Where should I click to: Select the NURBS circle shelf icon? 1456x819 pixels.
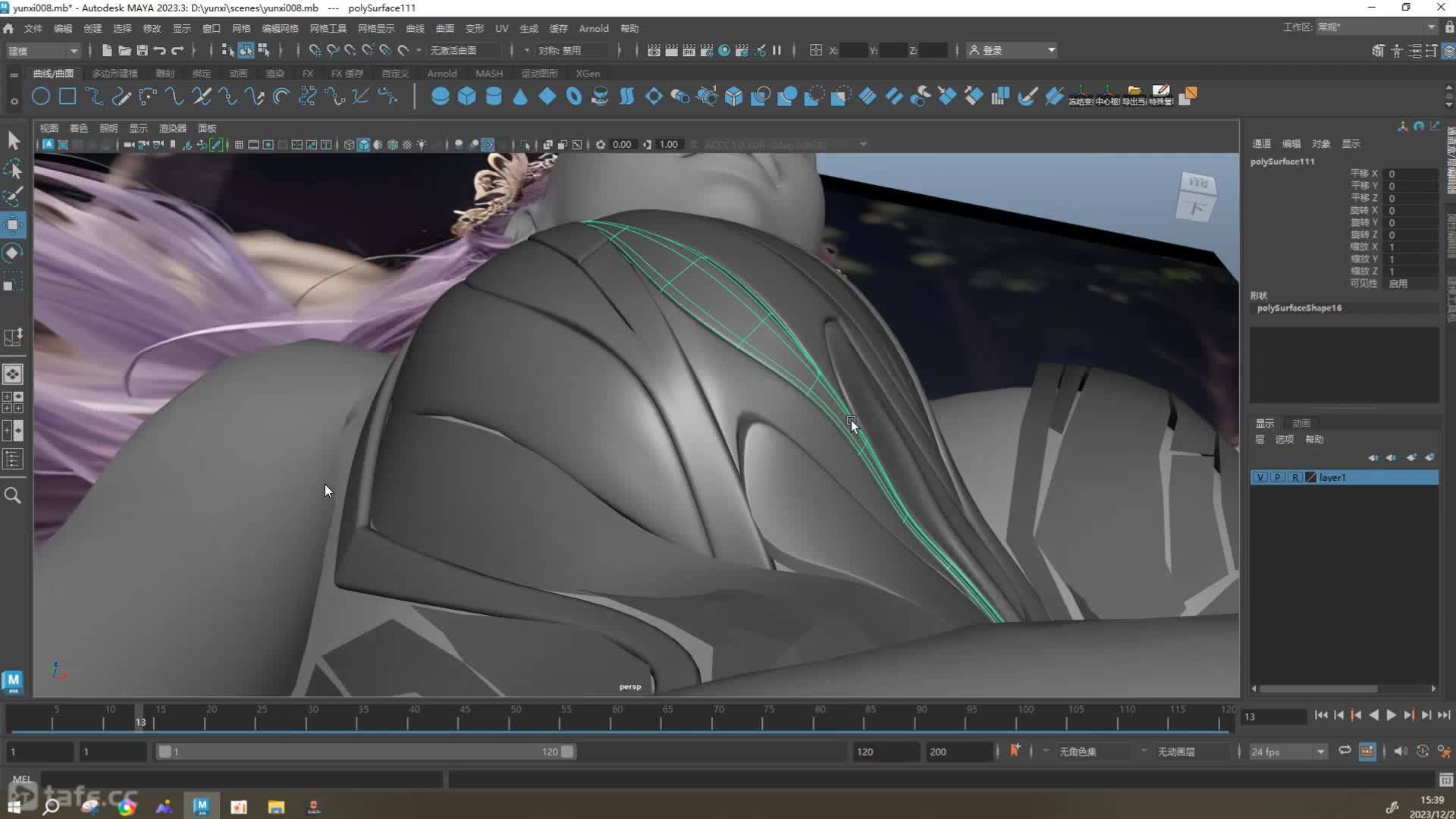point(41,96)
